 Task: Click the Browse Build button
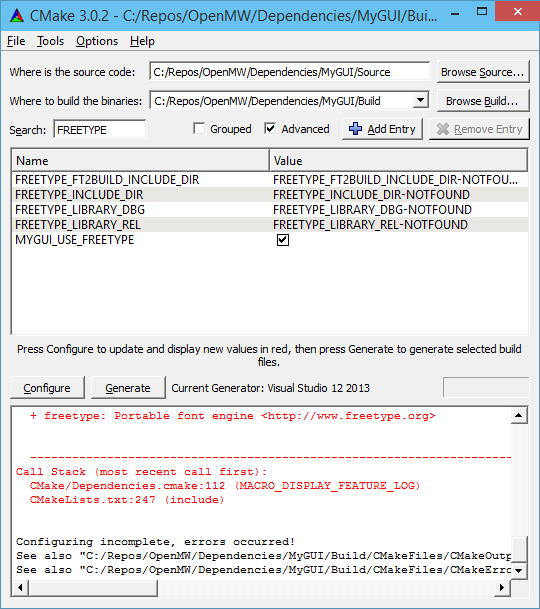(483, 101)
